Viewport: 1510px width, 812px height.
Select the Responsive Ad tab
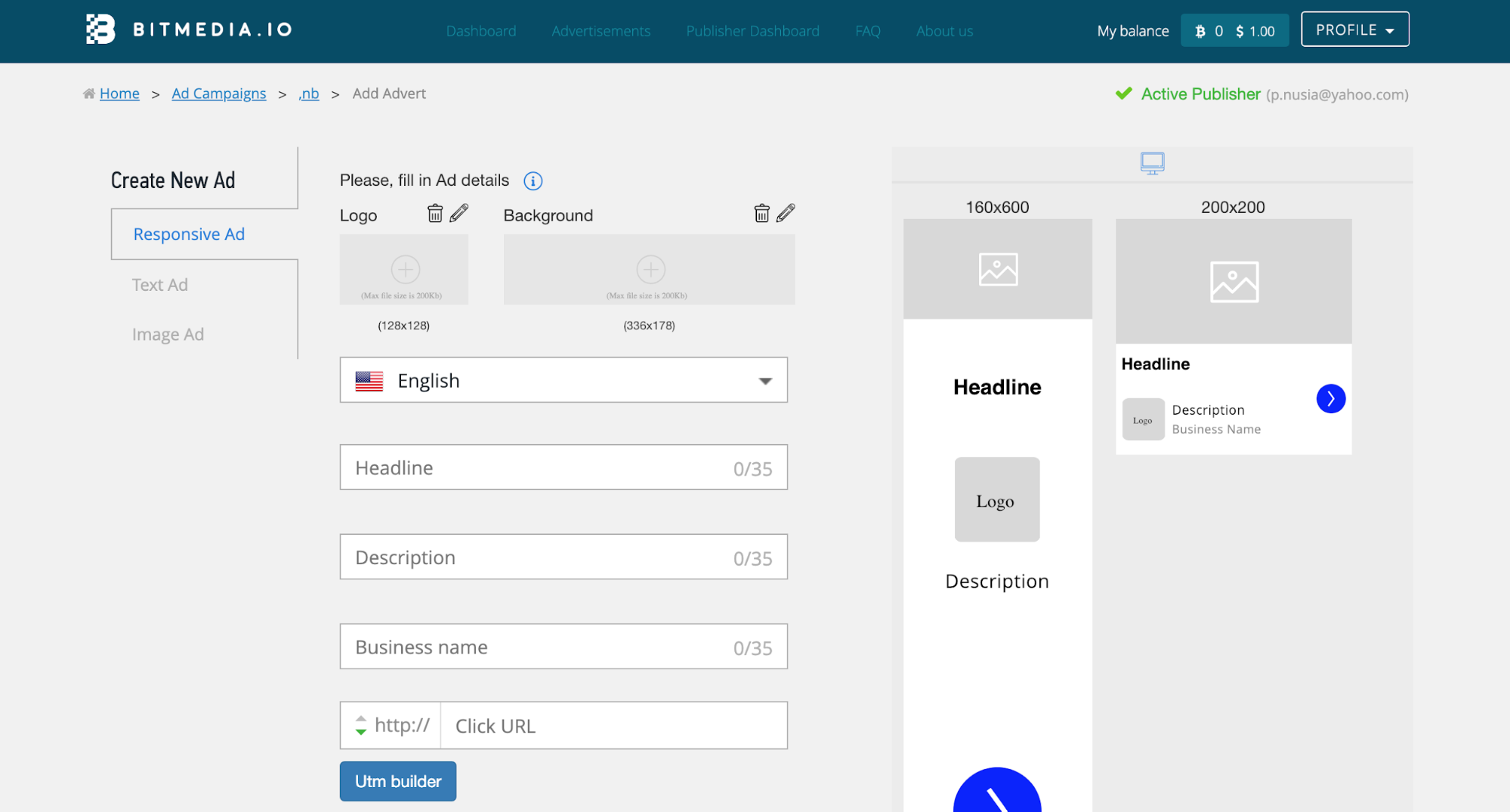pos(189,234)
